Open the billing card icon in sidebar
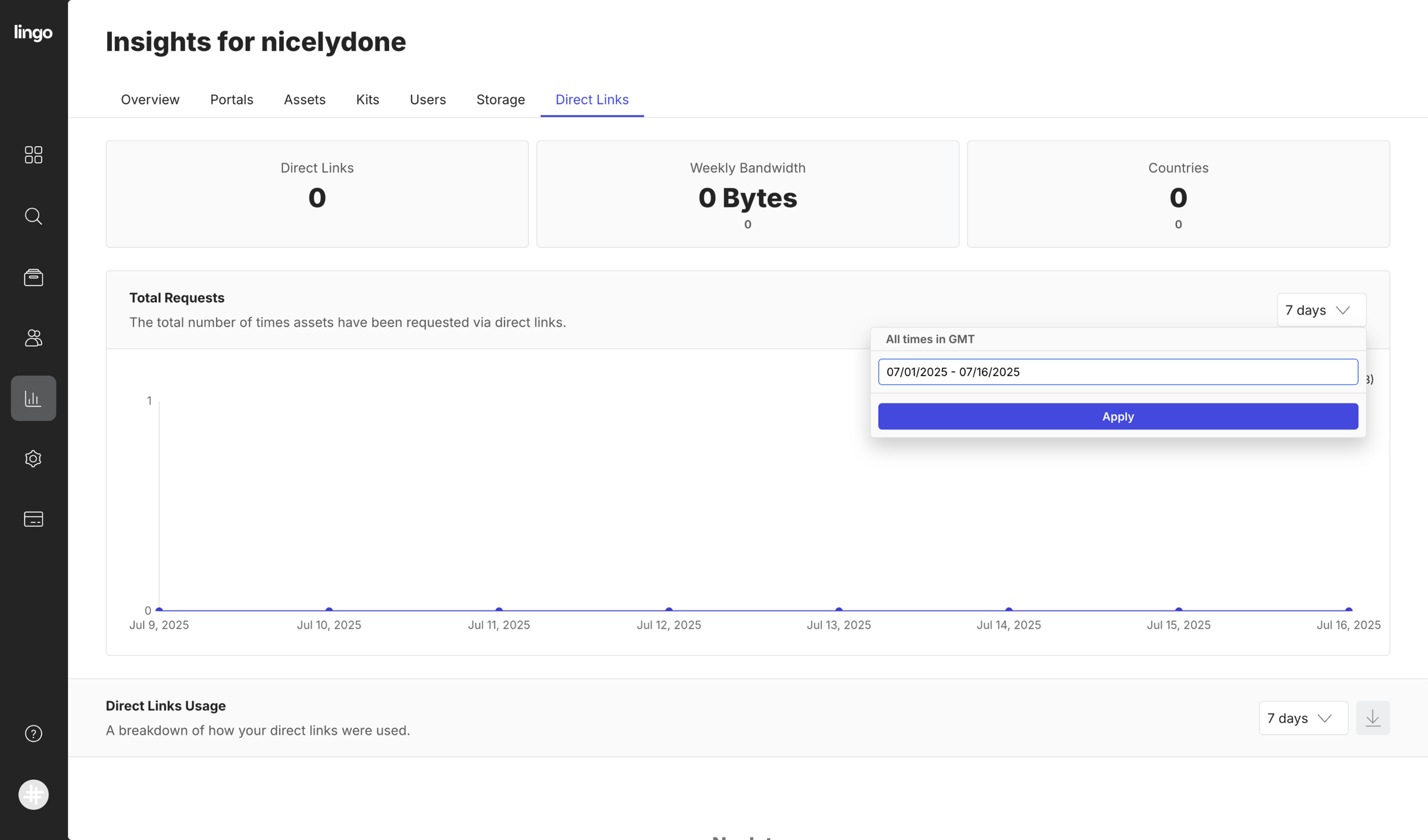Image resolution: width=1428 pixels, height=840 pixels. tap(33, 519)
